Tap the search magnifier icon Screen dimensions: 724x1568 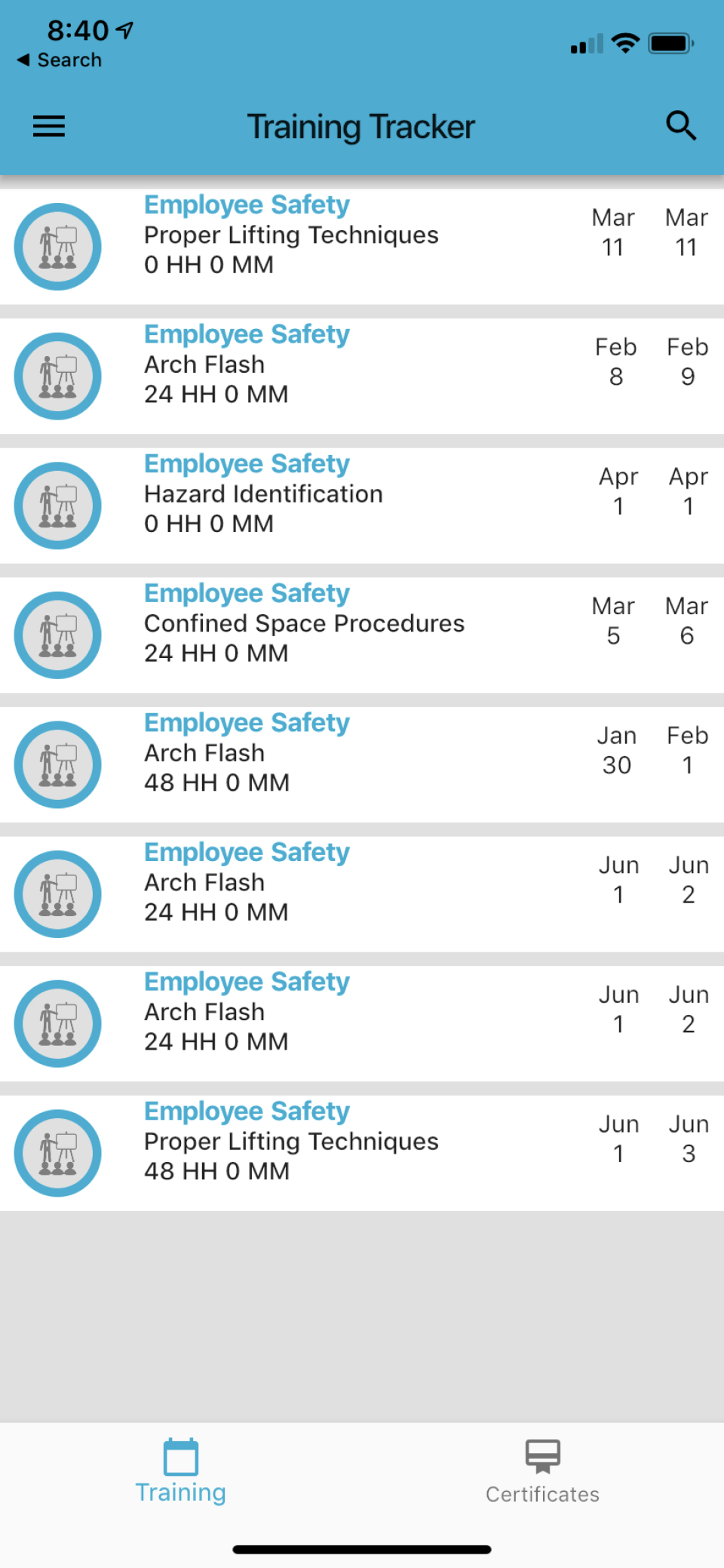(x=680, y=126)
